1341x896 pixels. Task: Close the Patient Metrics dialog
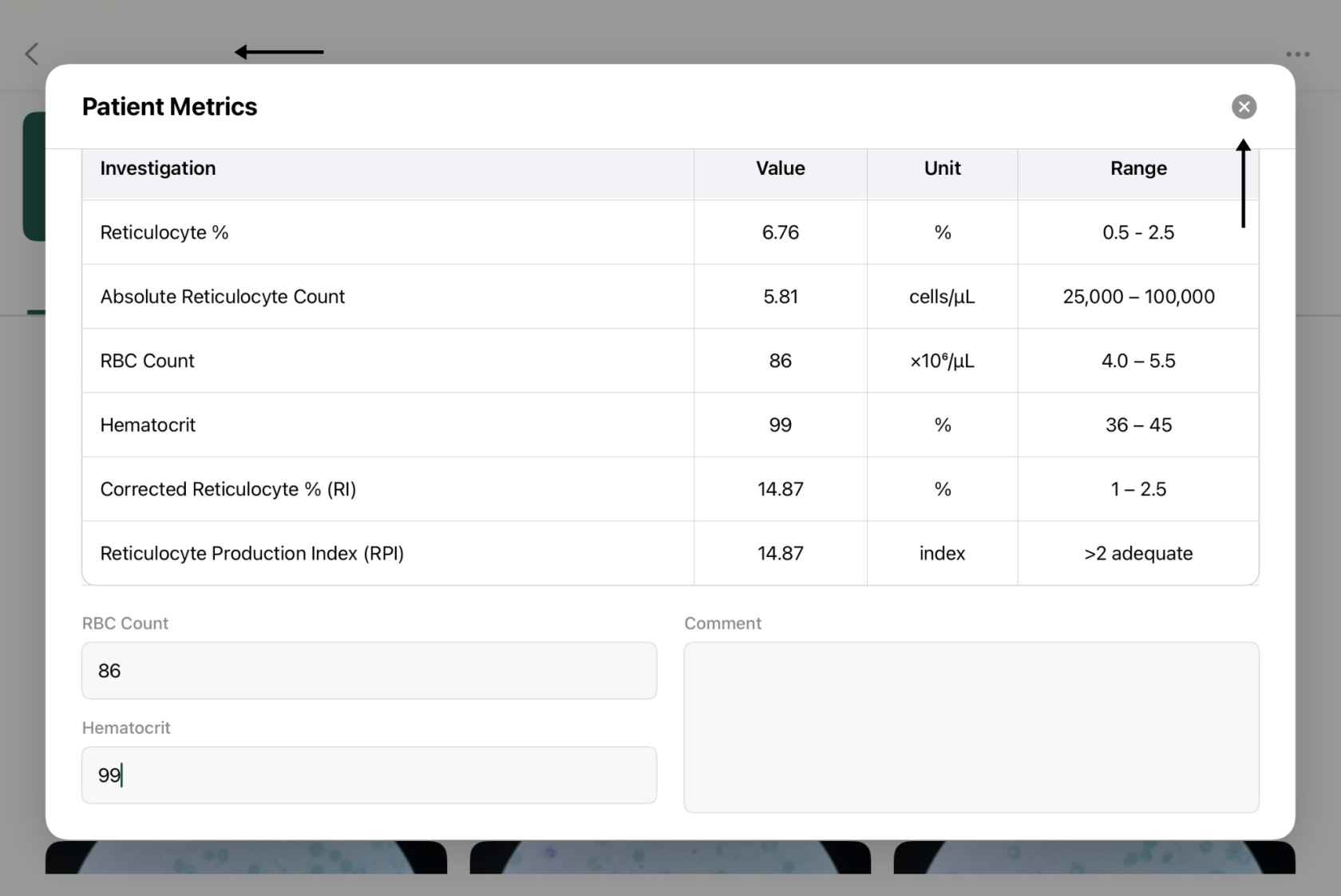[x=1244, y=106]
